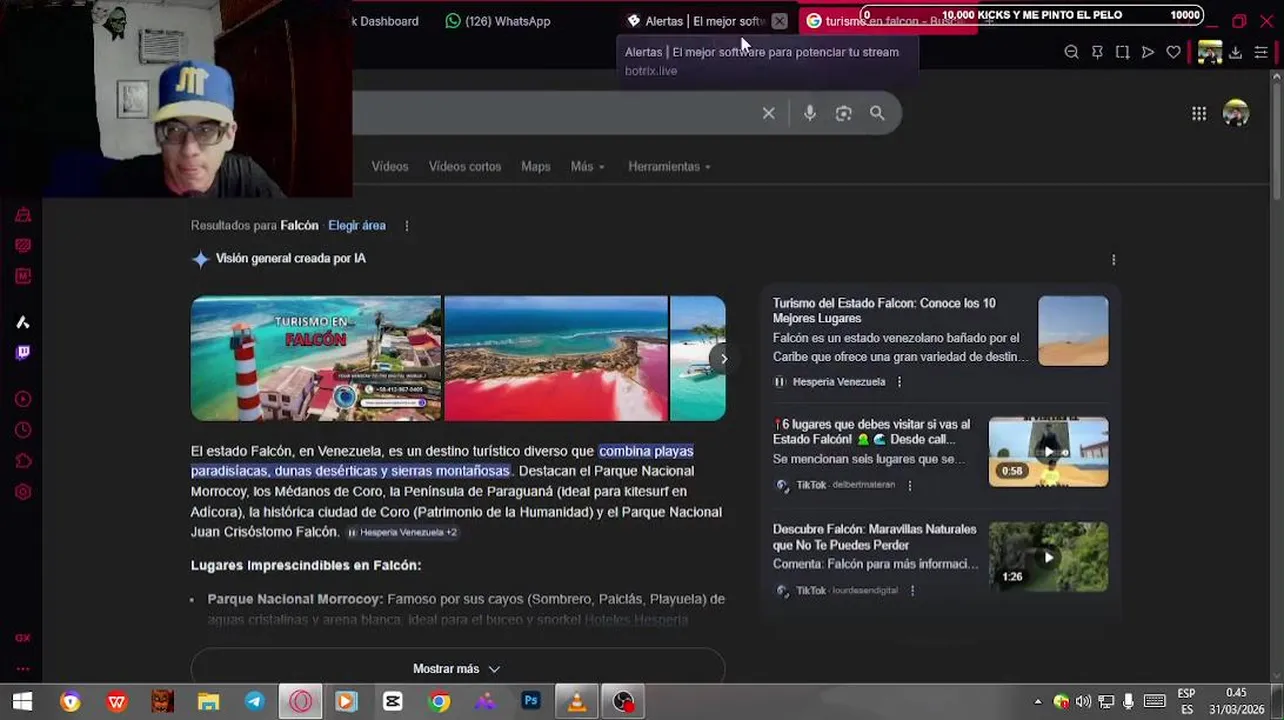Image resolution: width=1284 pixels, height=720 pixels.
Task: Select the Videos cortos filter
Action: point(465,166)
